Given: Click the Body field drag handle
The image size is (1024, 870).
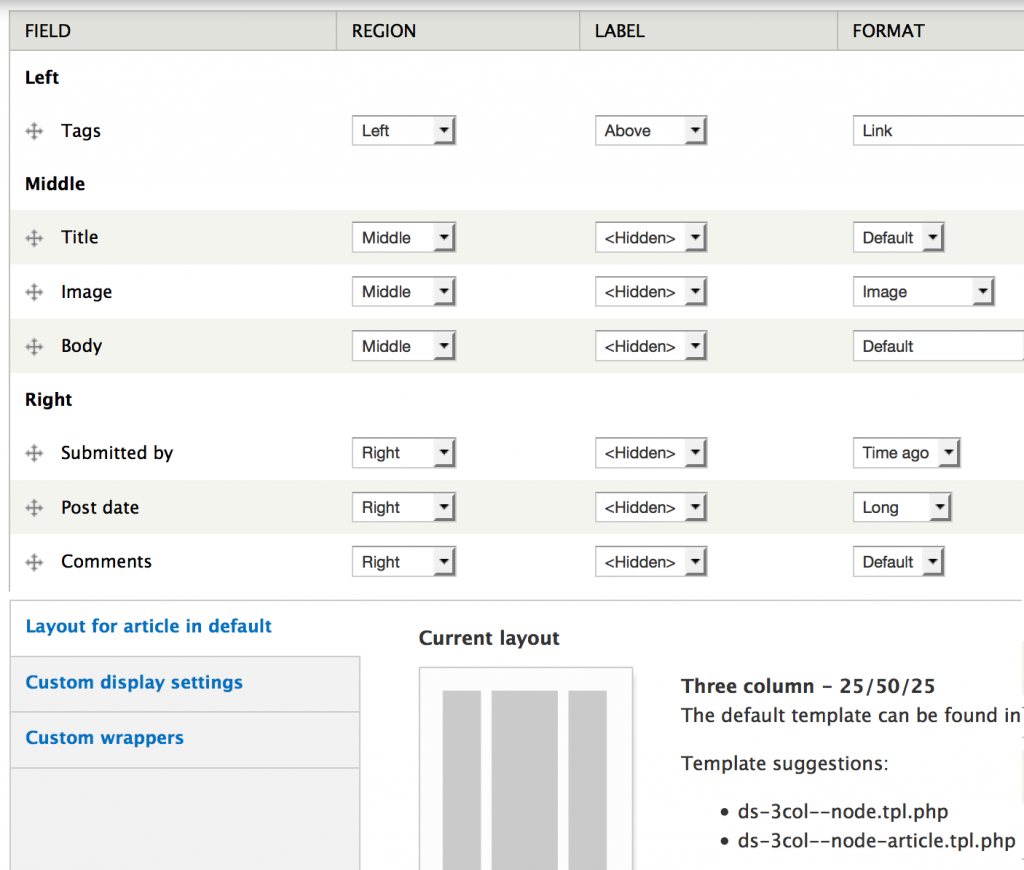Looking at the screenshot, I should click(x=34, y=346).
